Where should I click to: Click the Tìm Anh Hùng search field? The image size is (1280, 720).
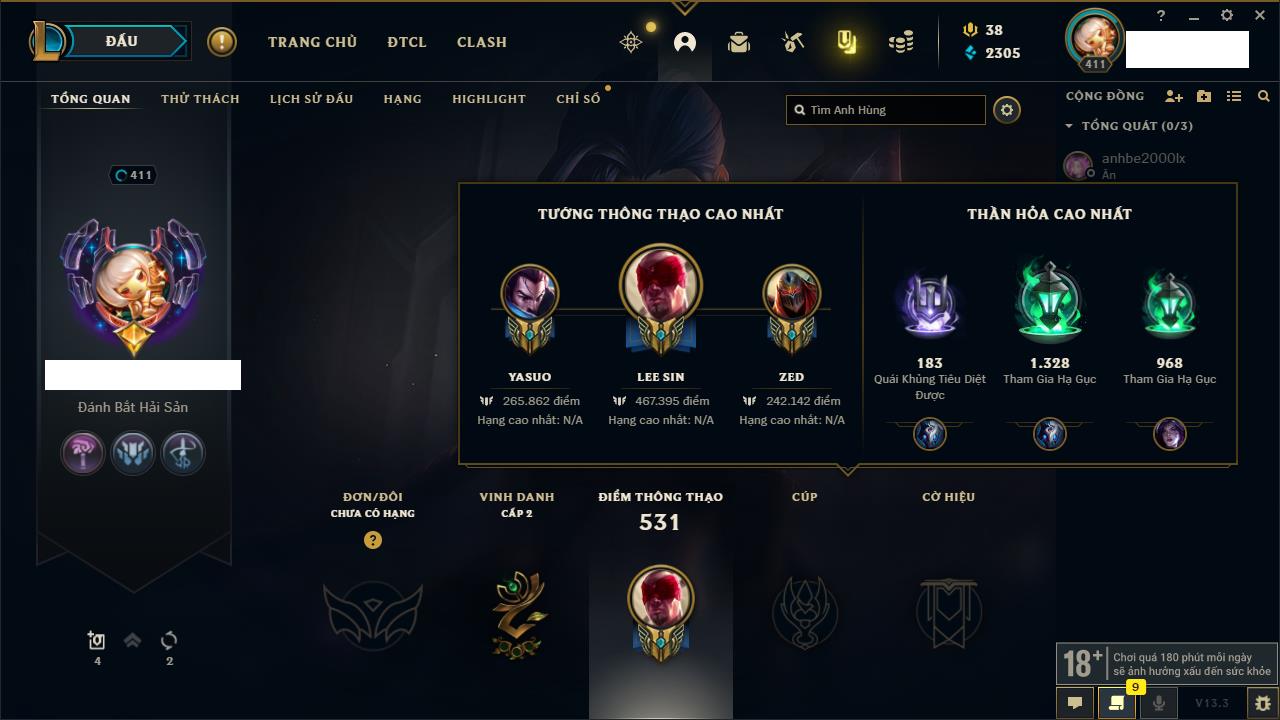point(886,110)
